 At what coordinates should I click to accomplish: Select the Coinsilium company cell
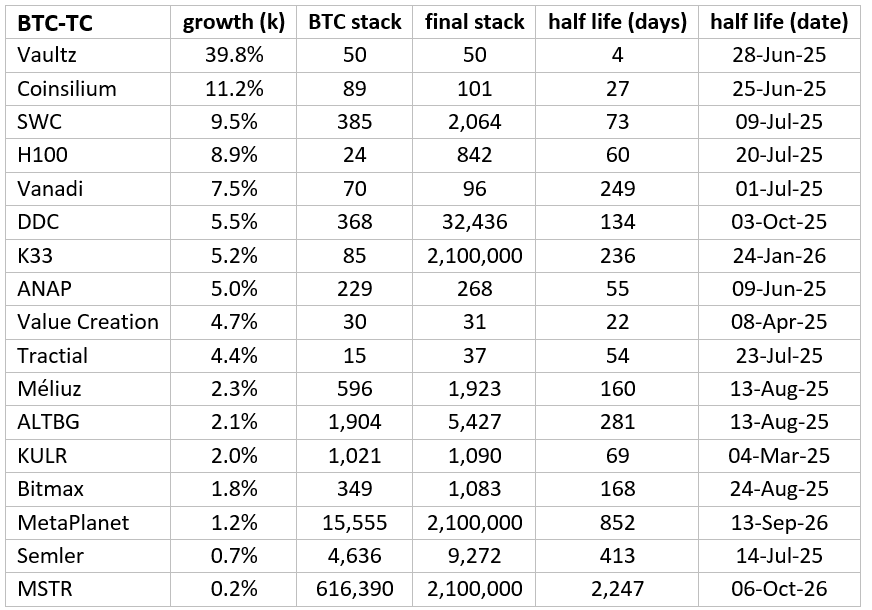click(x=67, y=89)
